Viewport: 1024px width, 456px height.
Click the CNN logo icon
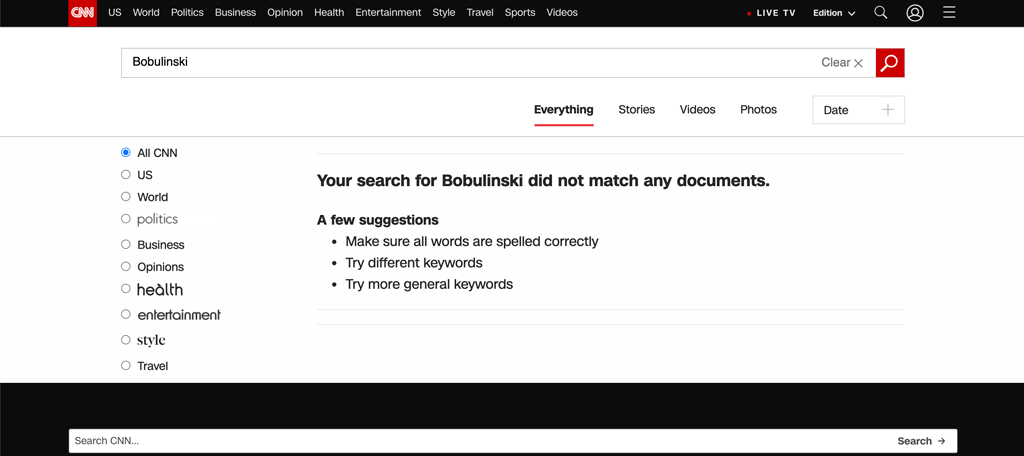(82, 13)
